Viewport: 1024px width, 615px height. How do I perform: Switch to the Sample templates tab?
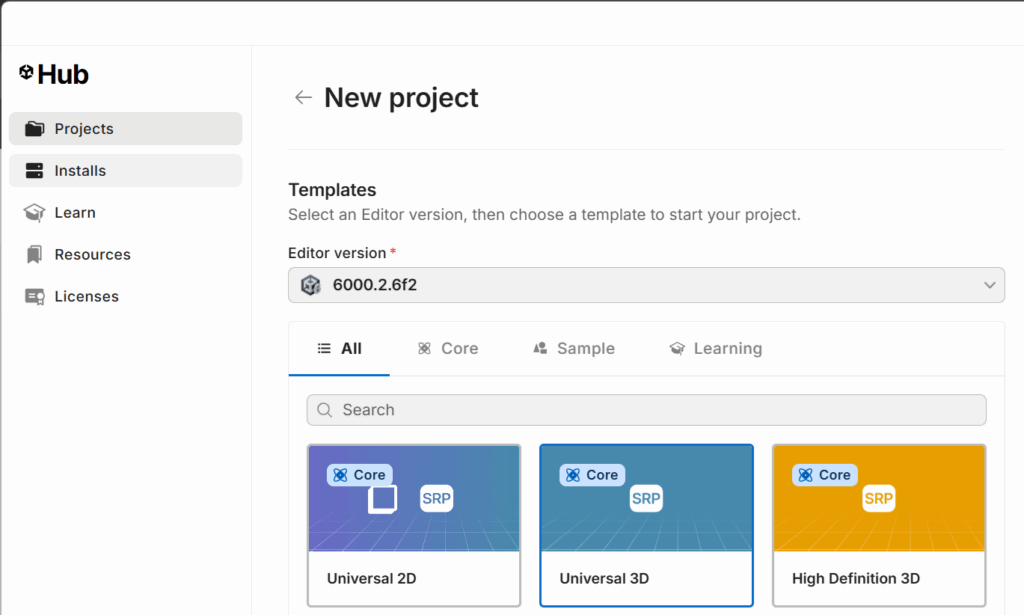pos(573,349)
